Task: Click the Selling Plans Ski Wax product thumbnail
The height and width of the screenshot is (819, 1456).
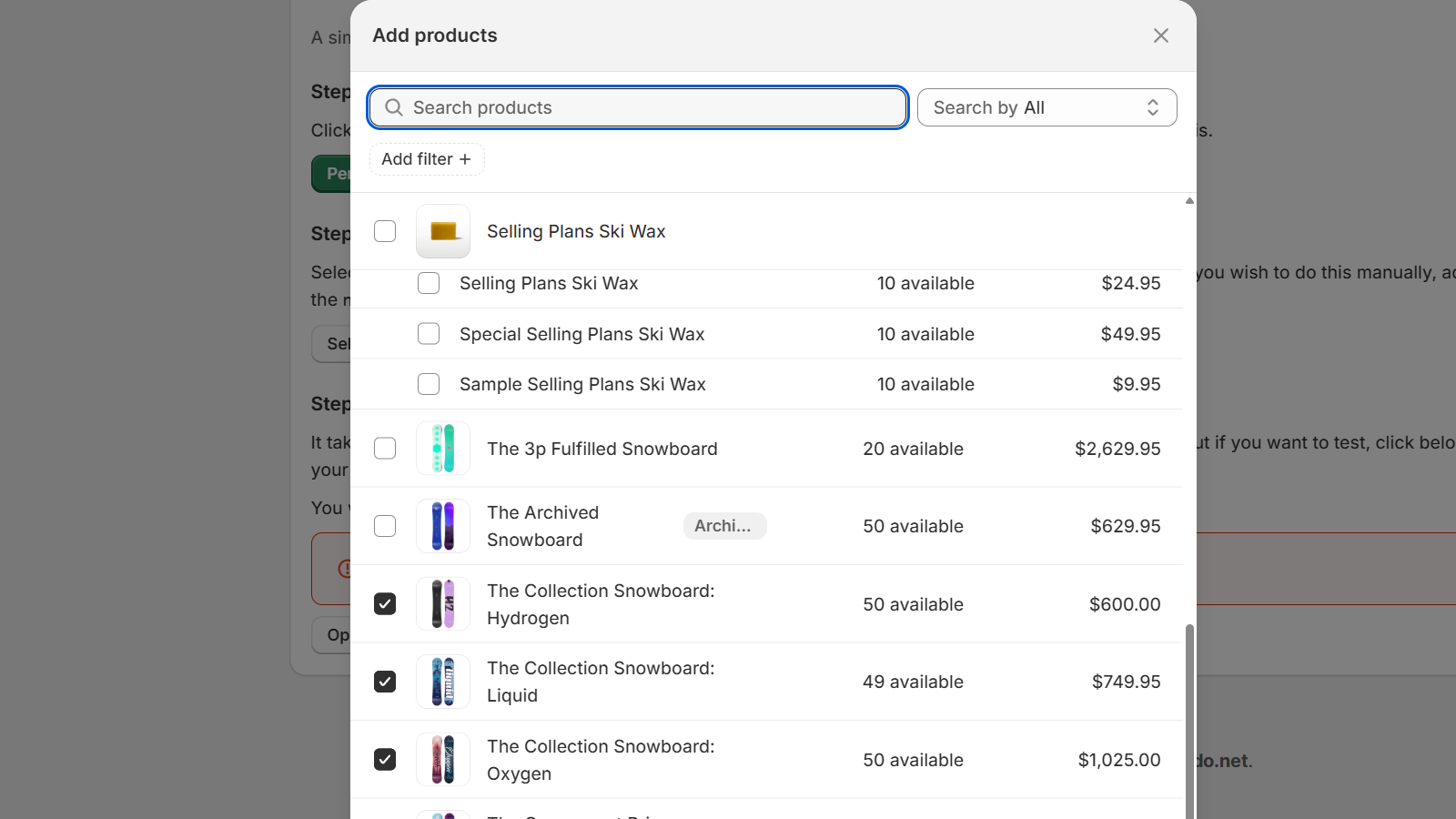Action: pos(442,231)
